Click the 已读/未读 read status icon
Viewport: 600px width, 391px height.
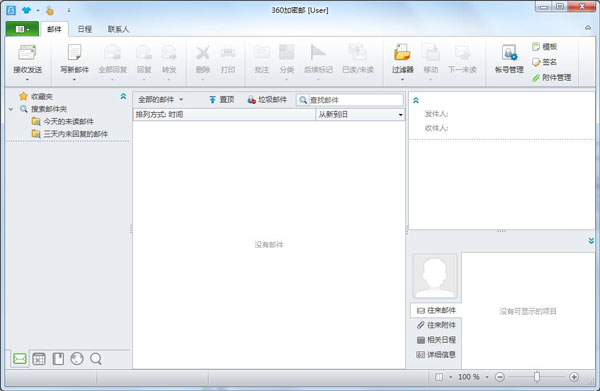click(x=357, y=52)
